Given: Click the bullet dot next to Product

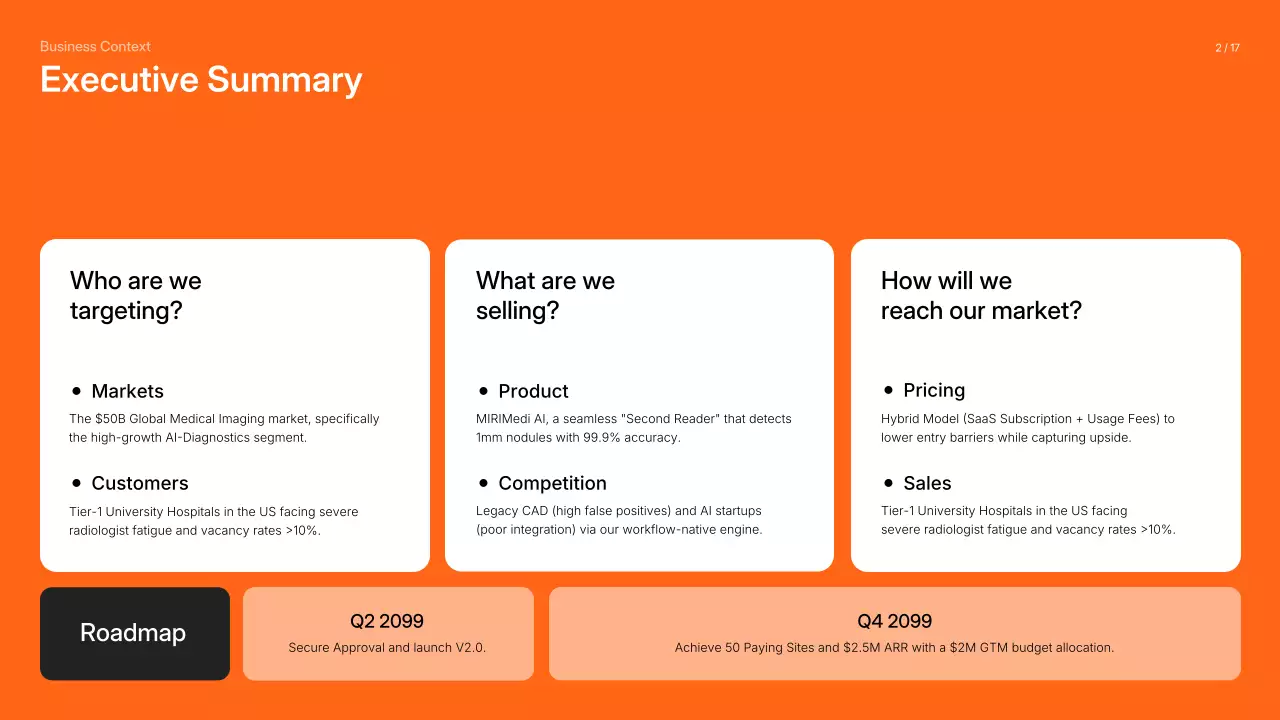Looking at the screenshot, I should pos(484,391).
